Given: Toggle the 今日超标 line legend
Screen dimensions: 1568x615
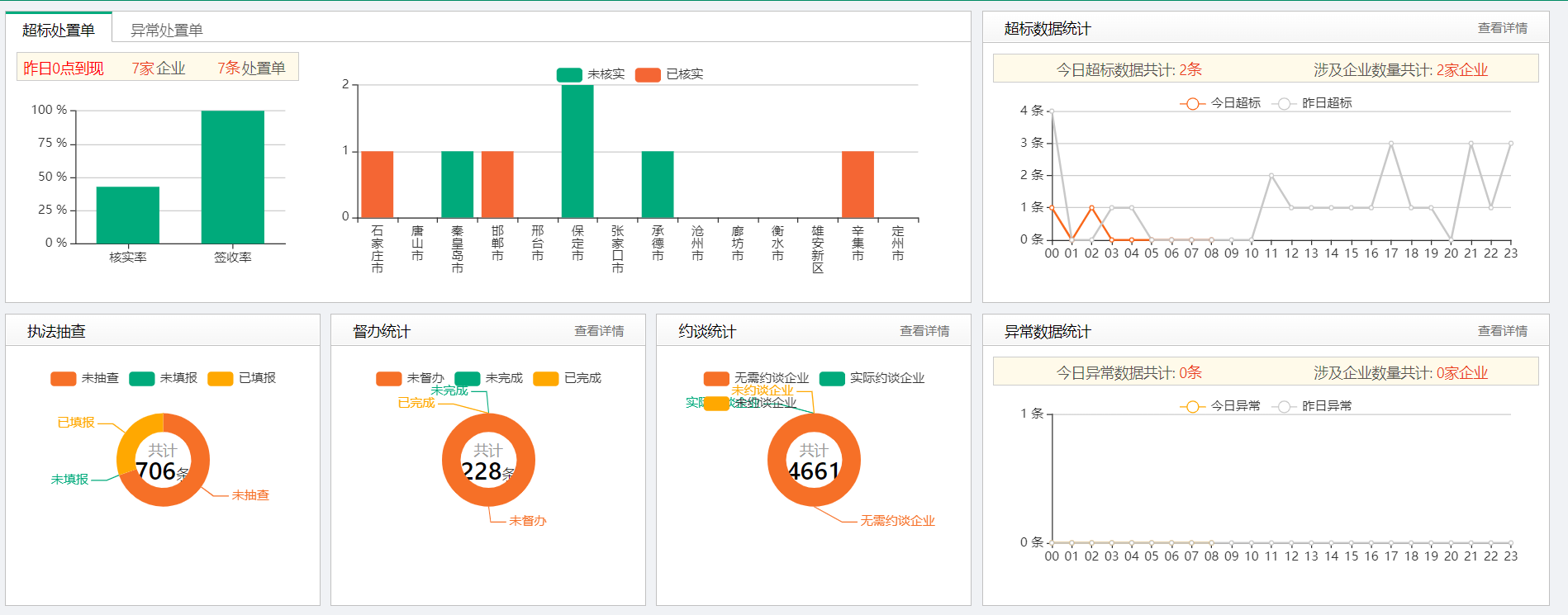Looking at the screenshot, I should [1220, 103].
